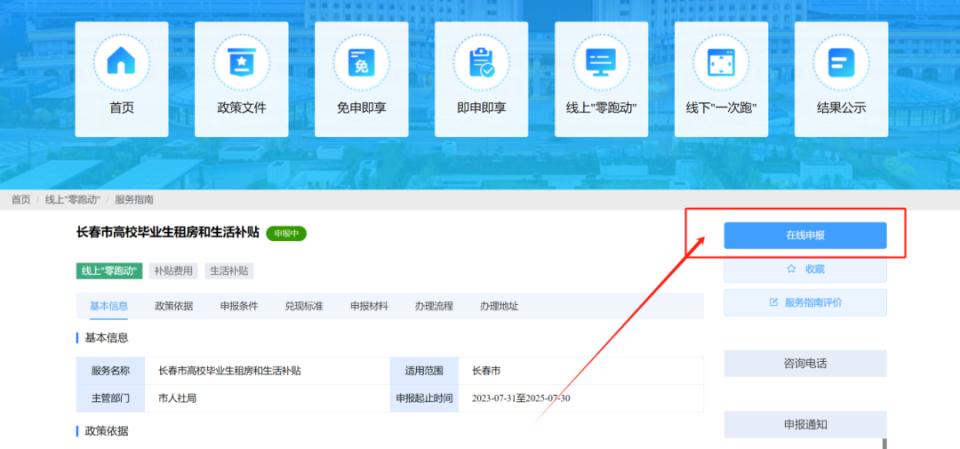Open the 申报通知 panel header
960x449 pixels.
click(805, 424)
